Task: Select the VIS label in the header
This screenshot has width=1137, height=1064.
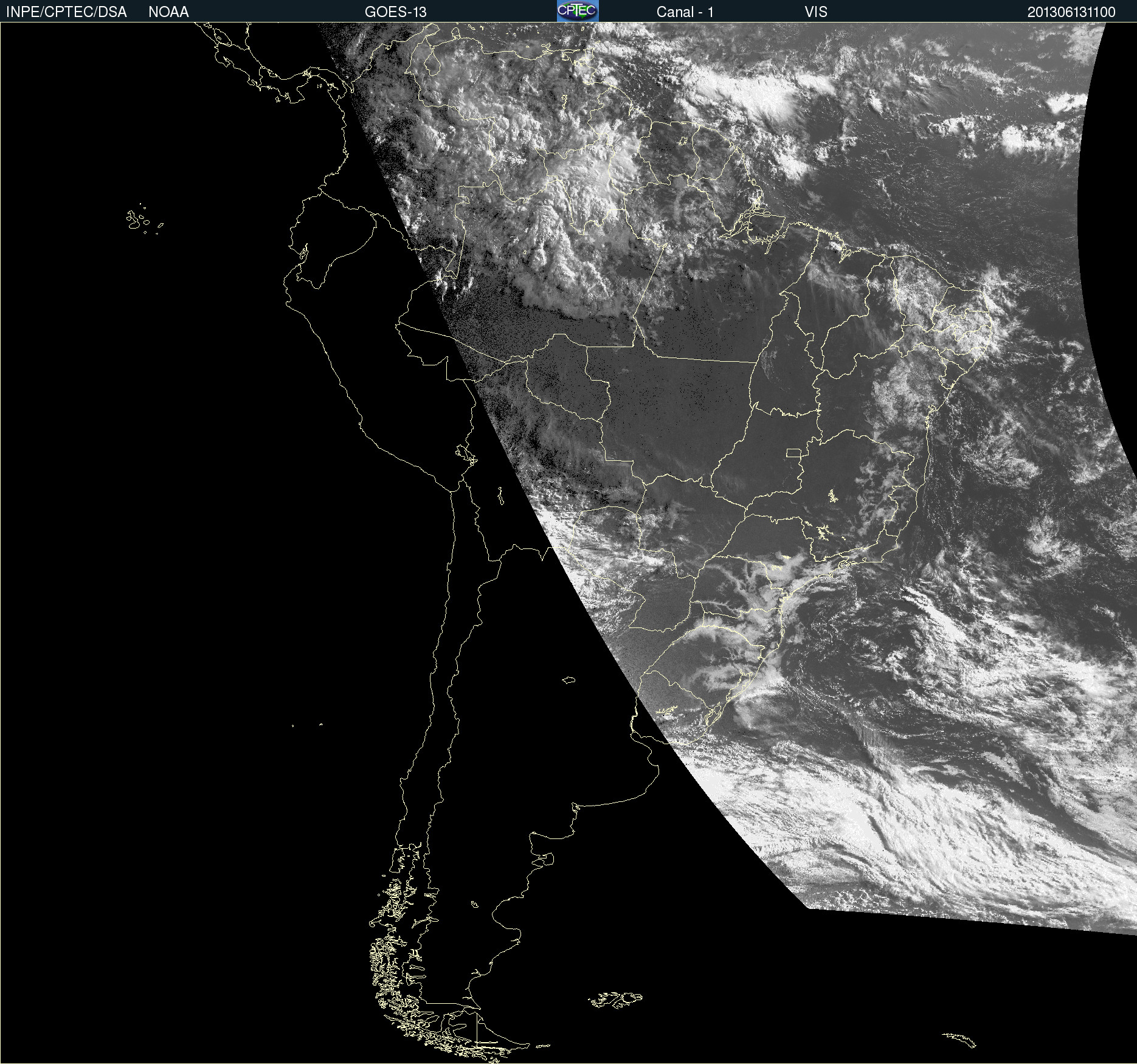Action: tap(816, 12)
